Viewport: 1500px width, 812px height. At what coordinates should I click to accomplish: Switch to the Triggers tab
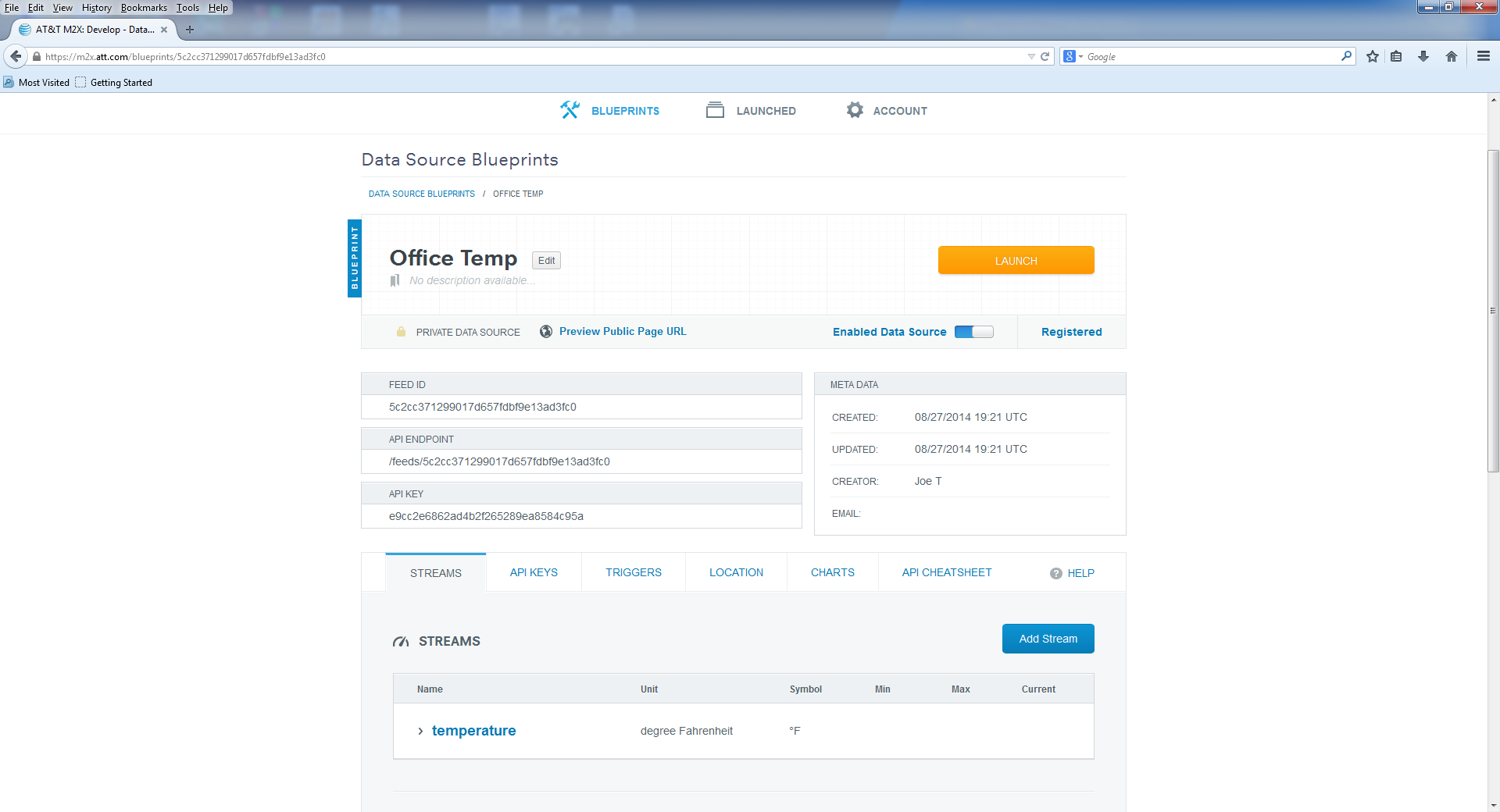[x=633, y=572]
